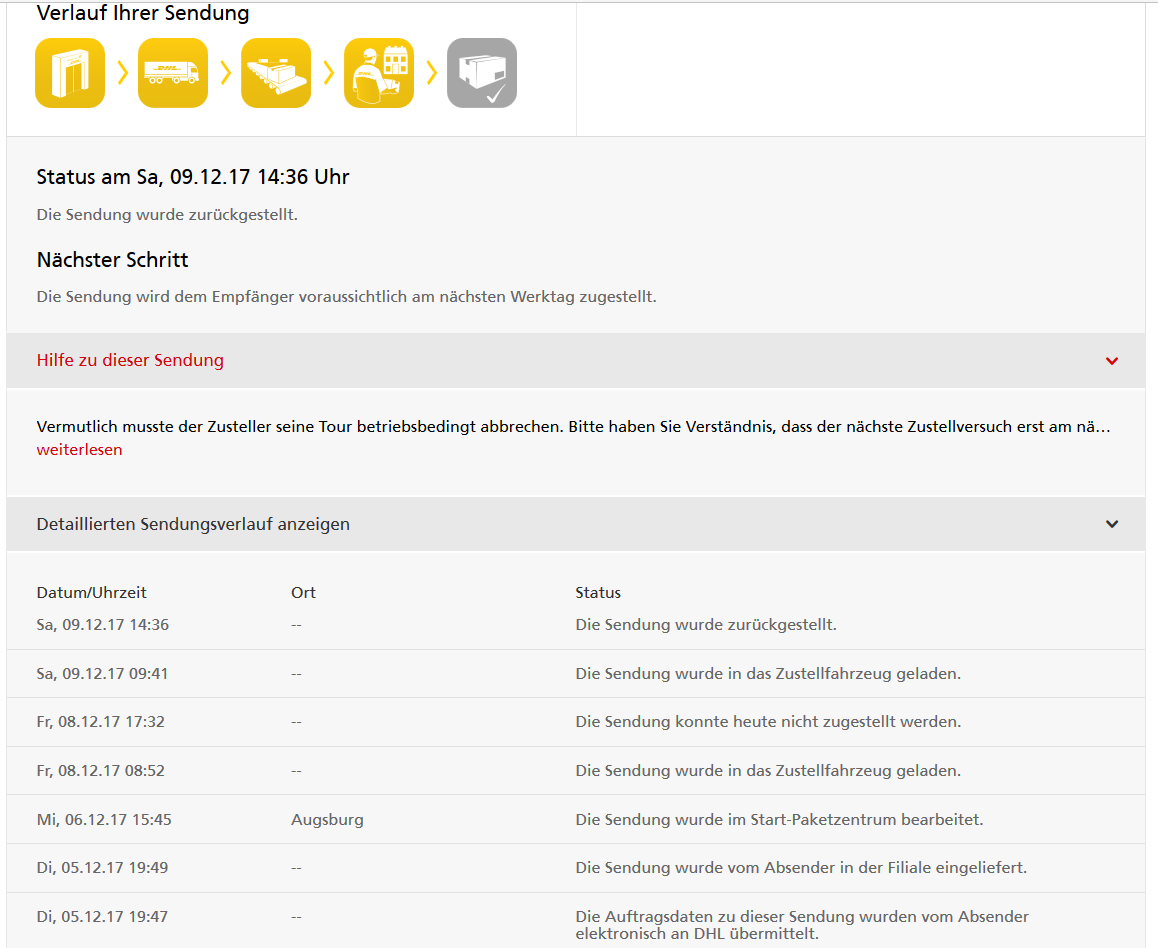Click the 'Ort' column header
This screenshot has height=948, width=1158.
pyautogui.click(x=303, y=593)
